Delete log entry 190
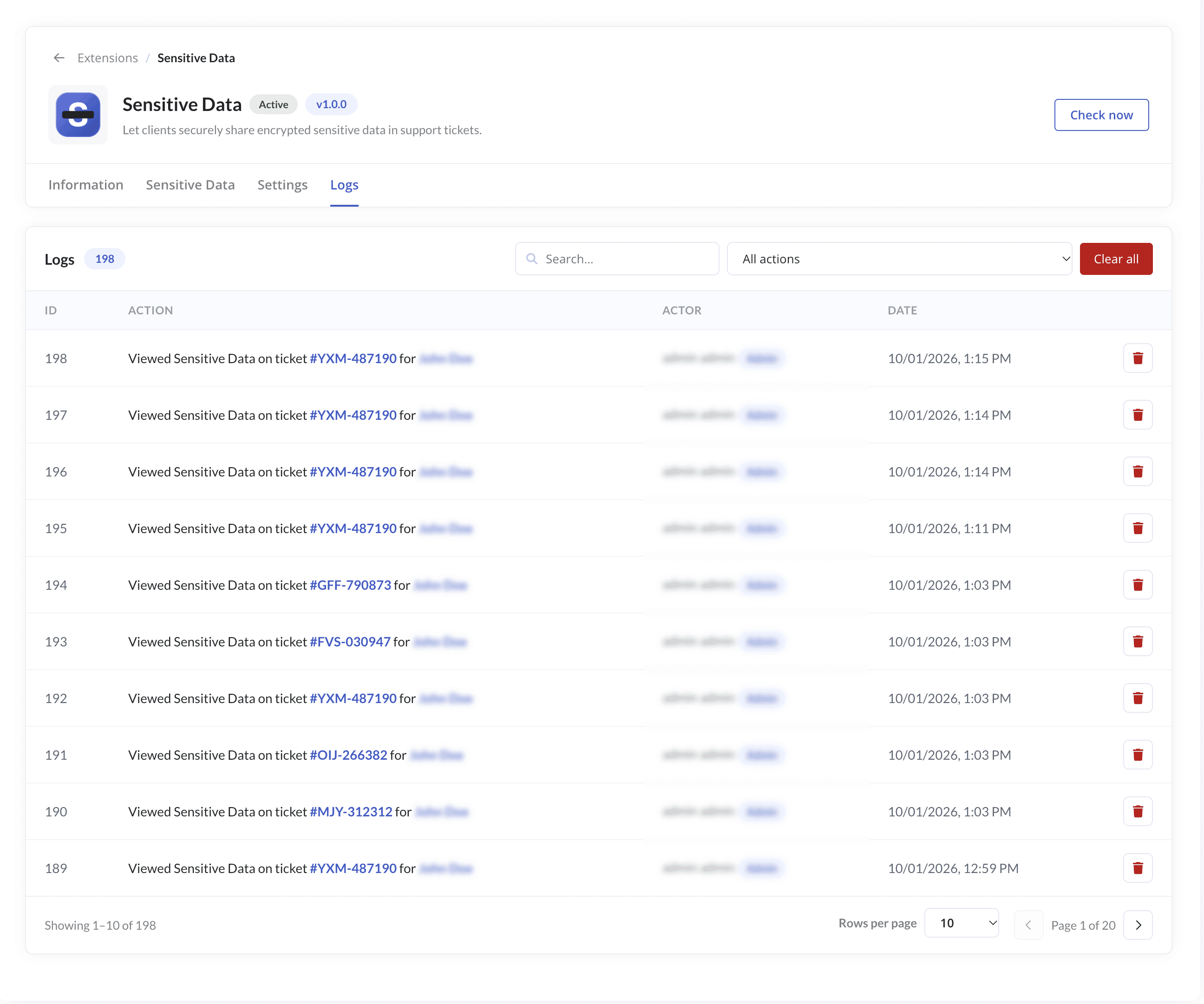The image size is (1204, 1004). [1138, 812]
